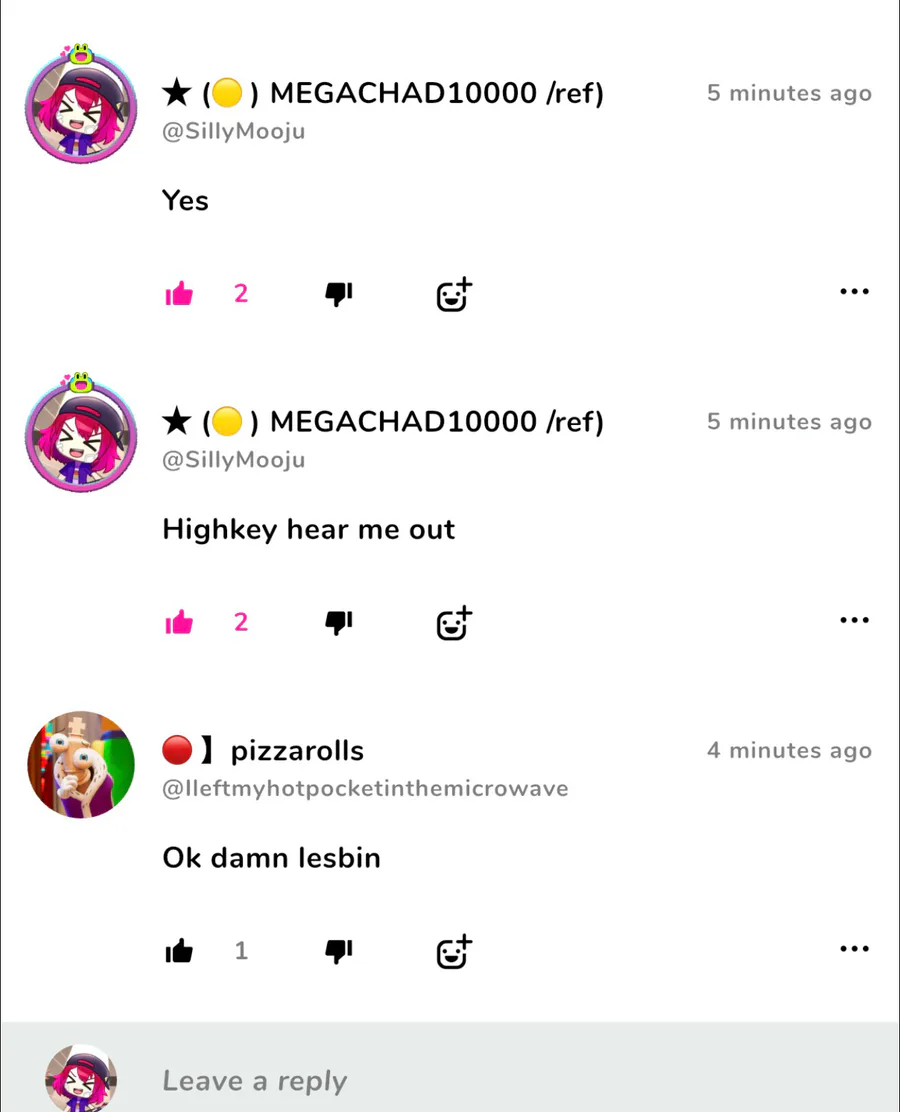Dislike the "Highkey hear me out" comment

(x=339, y=623)
